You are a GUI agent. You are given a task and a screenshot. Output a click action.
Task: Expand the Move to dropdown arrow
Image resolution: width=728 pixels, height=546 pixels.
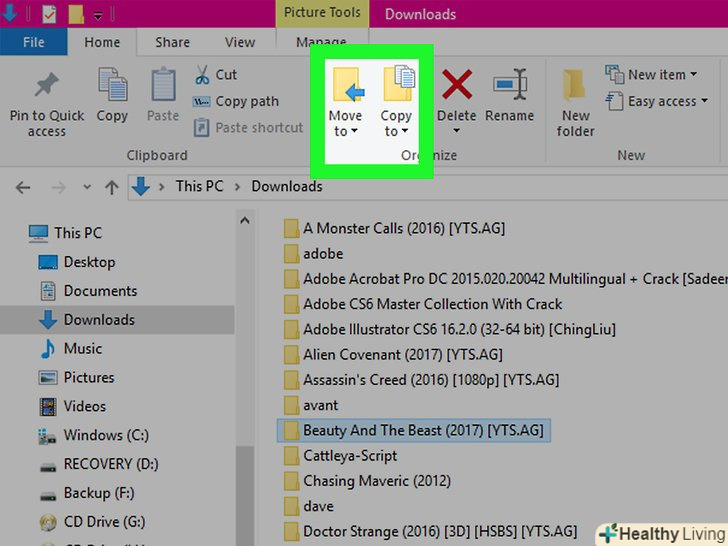pyautogui.click(x=355, y=131)
